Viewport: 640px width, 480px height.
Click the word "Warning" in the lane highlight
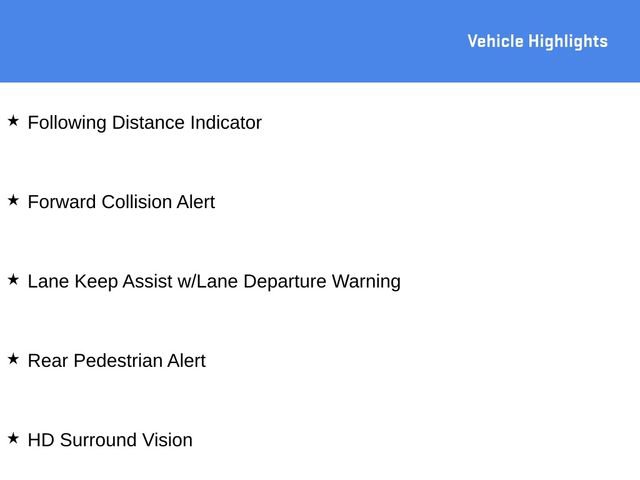pos(366,282)
